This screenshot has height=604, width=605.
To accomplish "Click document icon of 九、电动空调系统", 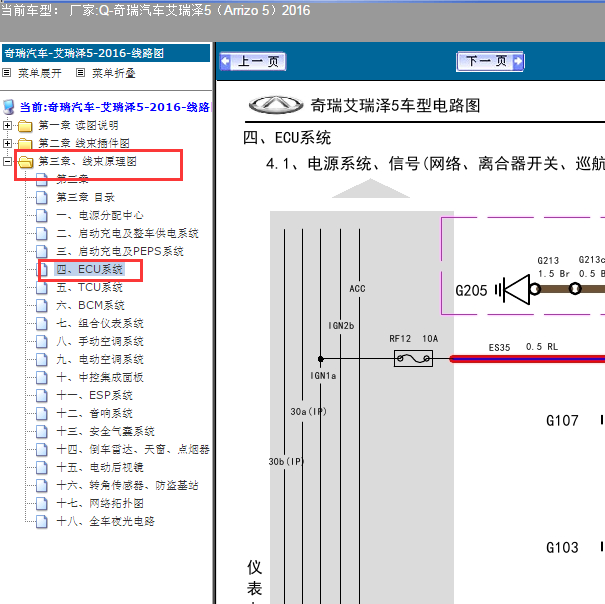I will click(42, 359).
